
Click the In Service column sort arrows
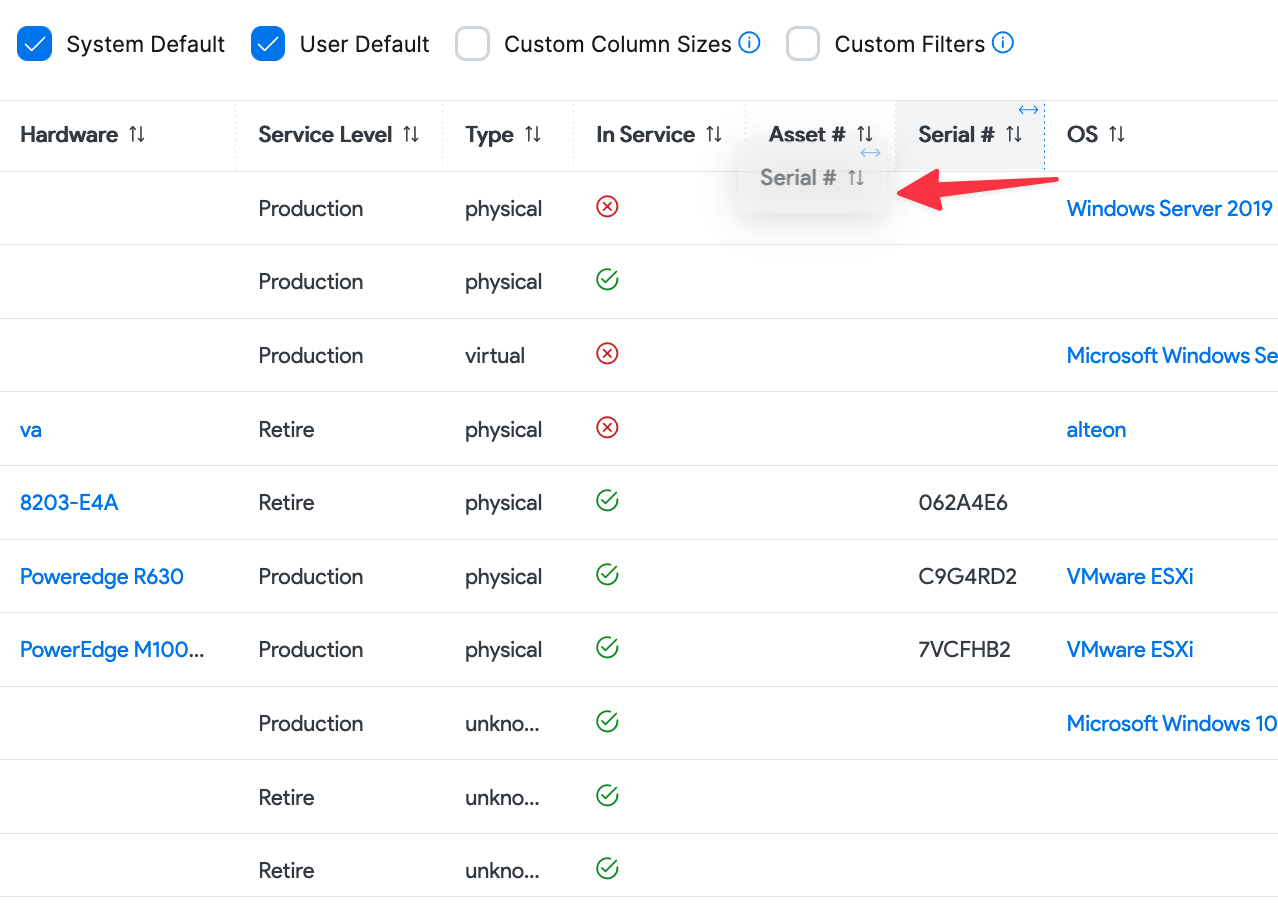pos(714,134)
